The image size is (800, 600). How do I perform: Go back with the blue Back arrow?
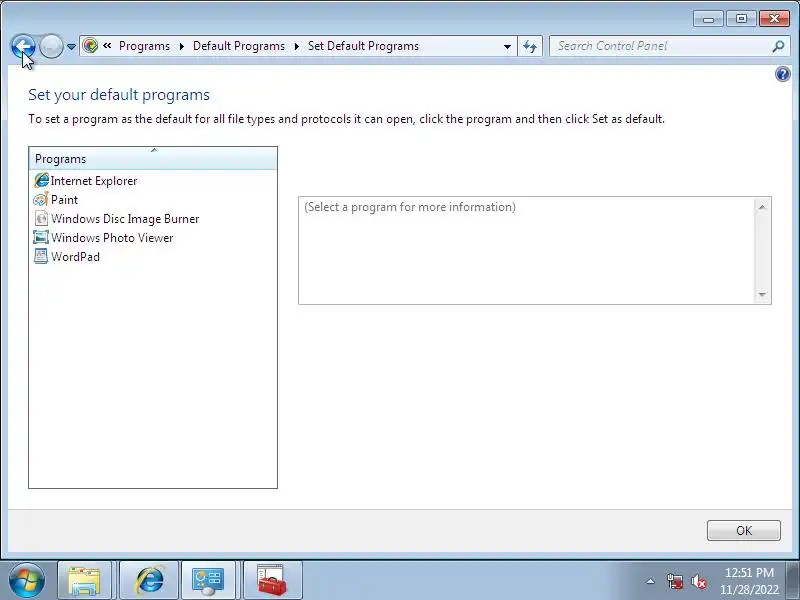click(x=22, y=46)
